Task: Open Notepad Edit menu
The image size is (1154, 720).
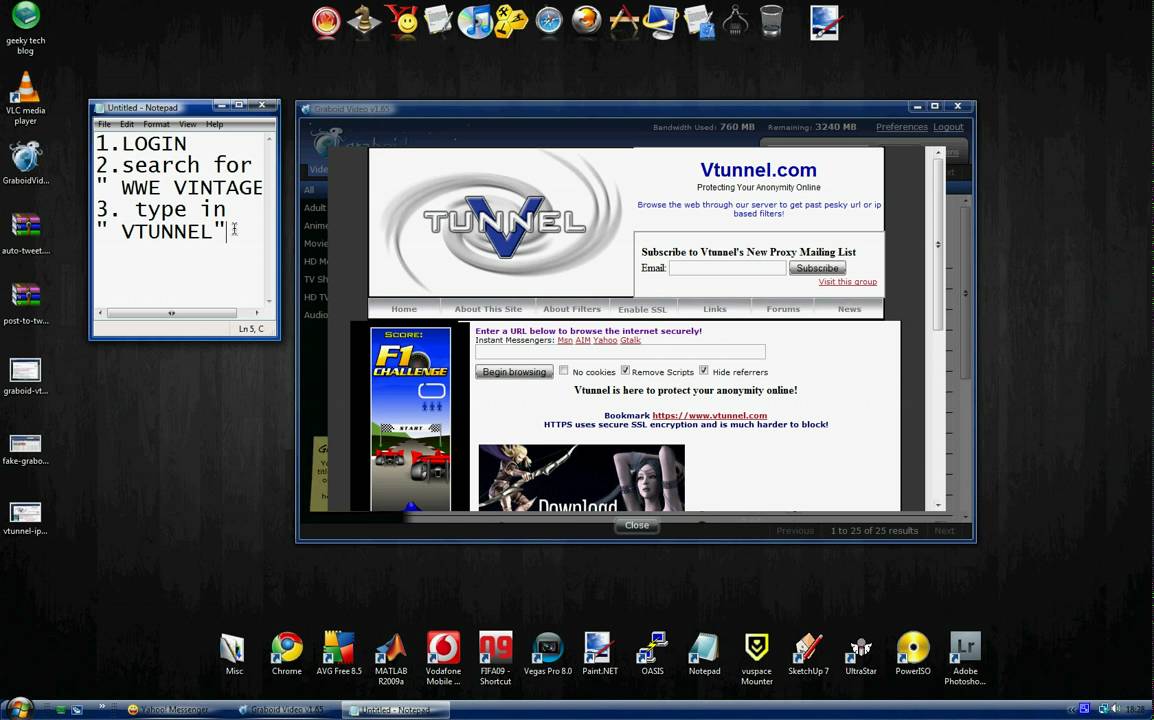Action: click(x=127, y=124)
